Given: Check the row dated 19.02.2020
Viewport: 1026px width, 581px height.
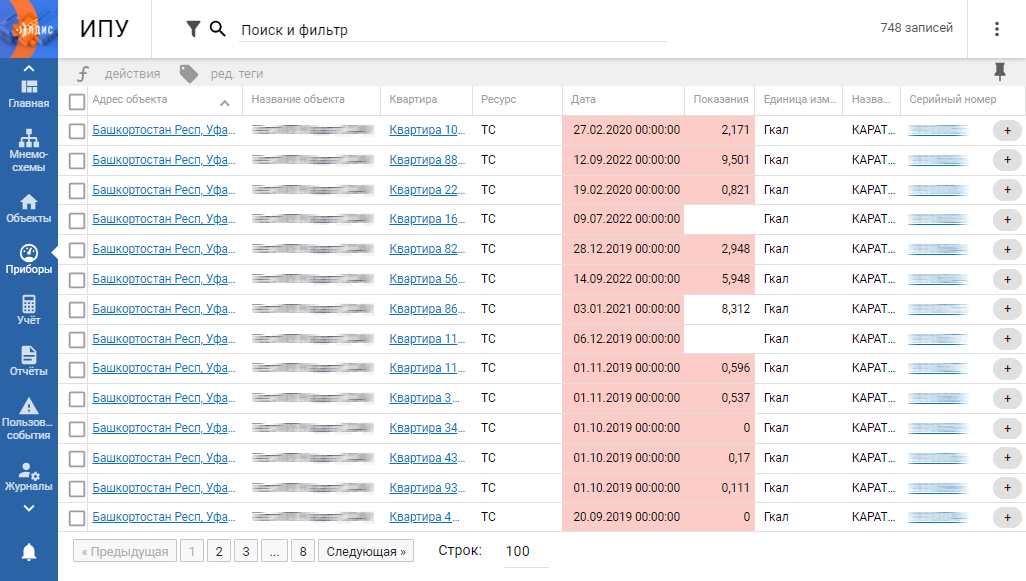Looking at the screenshot, I should pos(77,191).
